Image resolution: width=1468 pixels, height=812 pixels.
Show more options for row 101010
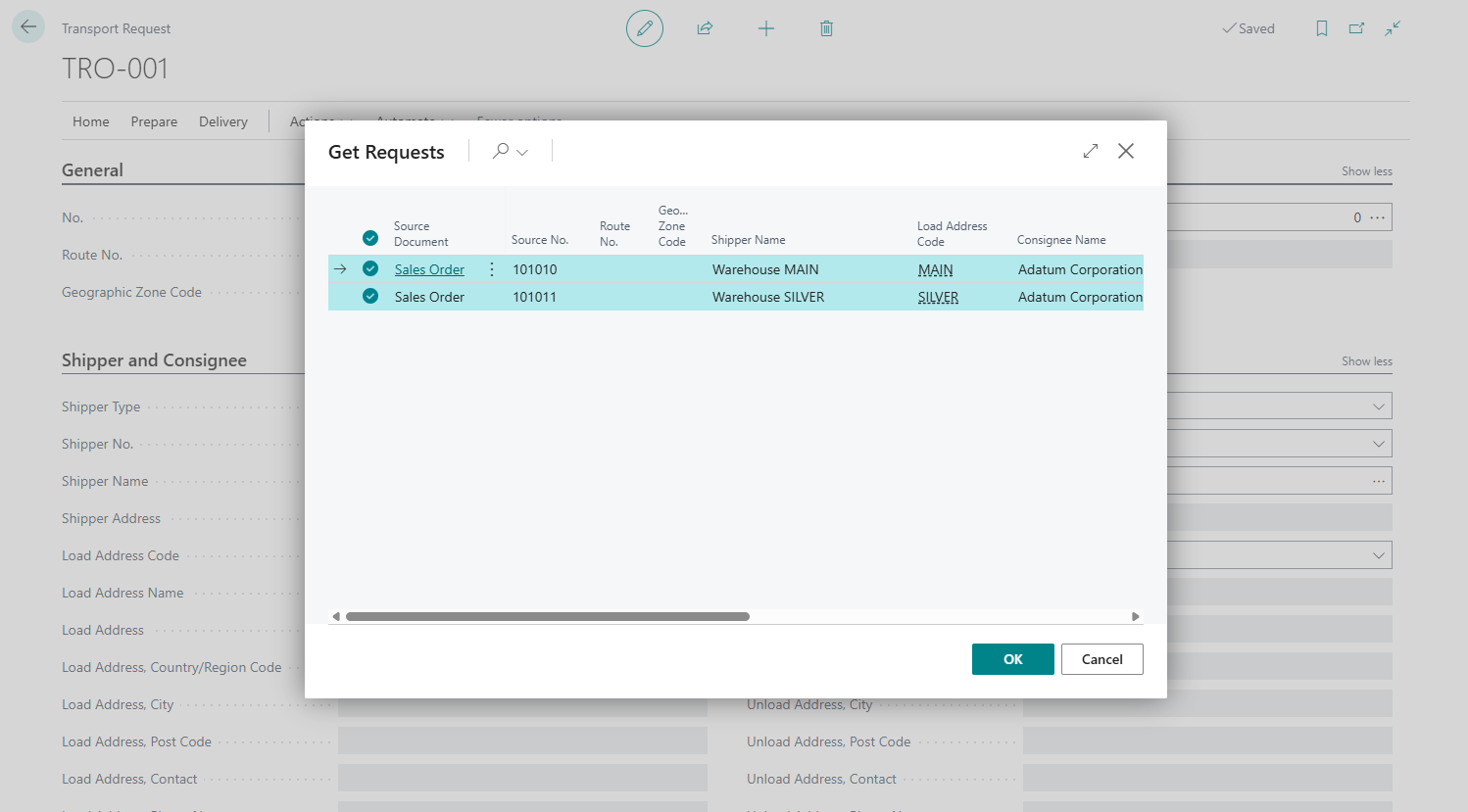(492, 269)
